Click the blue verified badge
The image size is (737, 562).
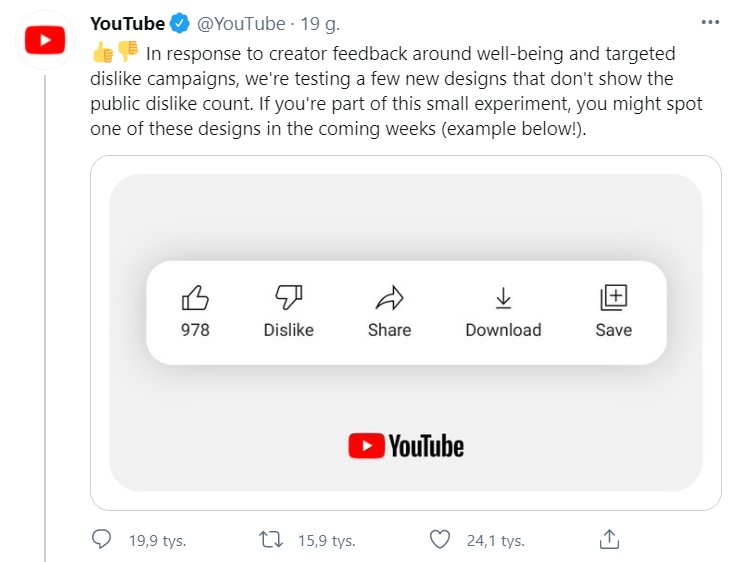point(180,24)
